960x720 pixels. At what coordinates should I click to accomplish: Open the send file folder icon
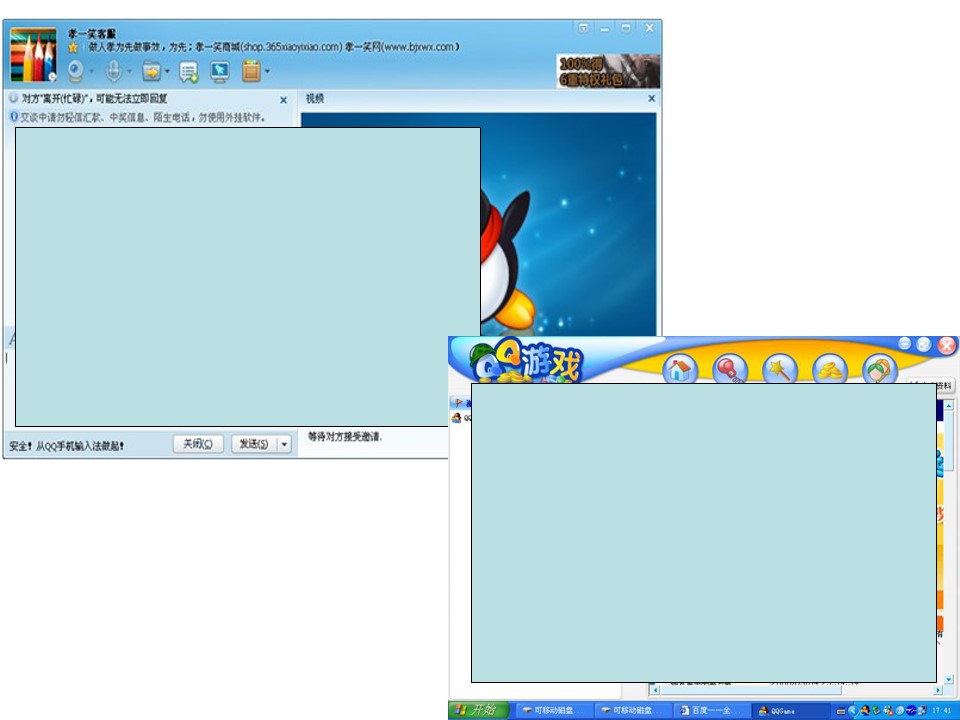pos(151,71)
